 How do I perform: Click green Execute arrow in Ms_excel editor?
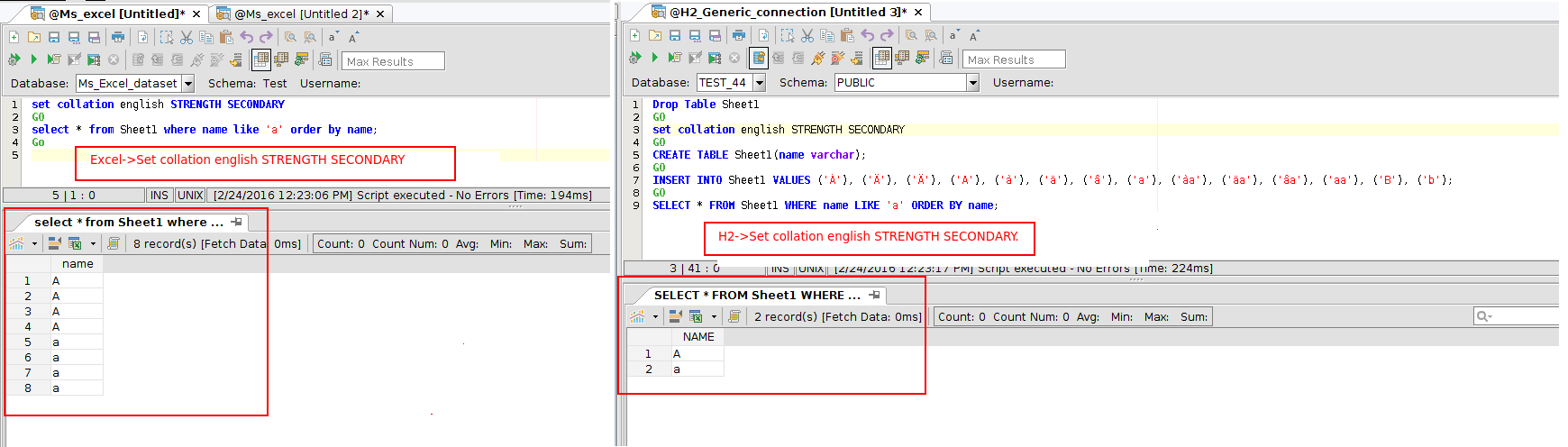[33, 59]
